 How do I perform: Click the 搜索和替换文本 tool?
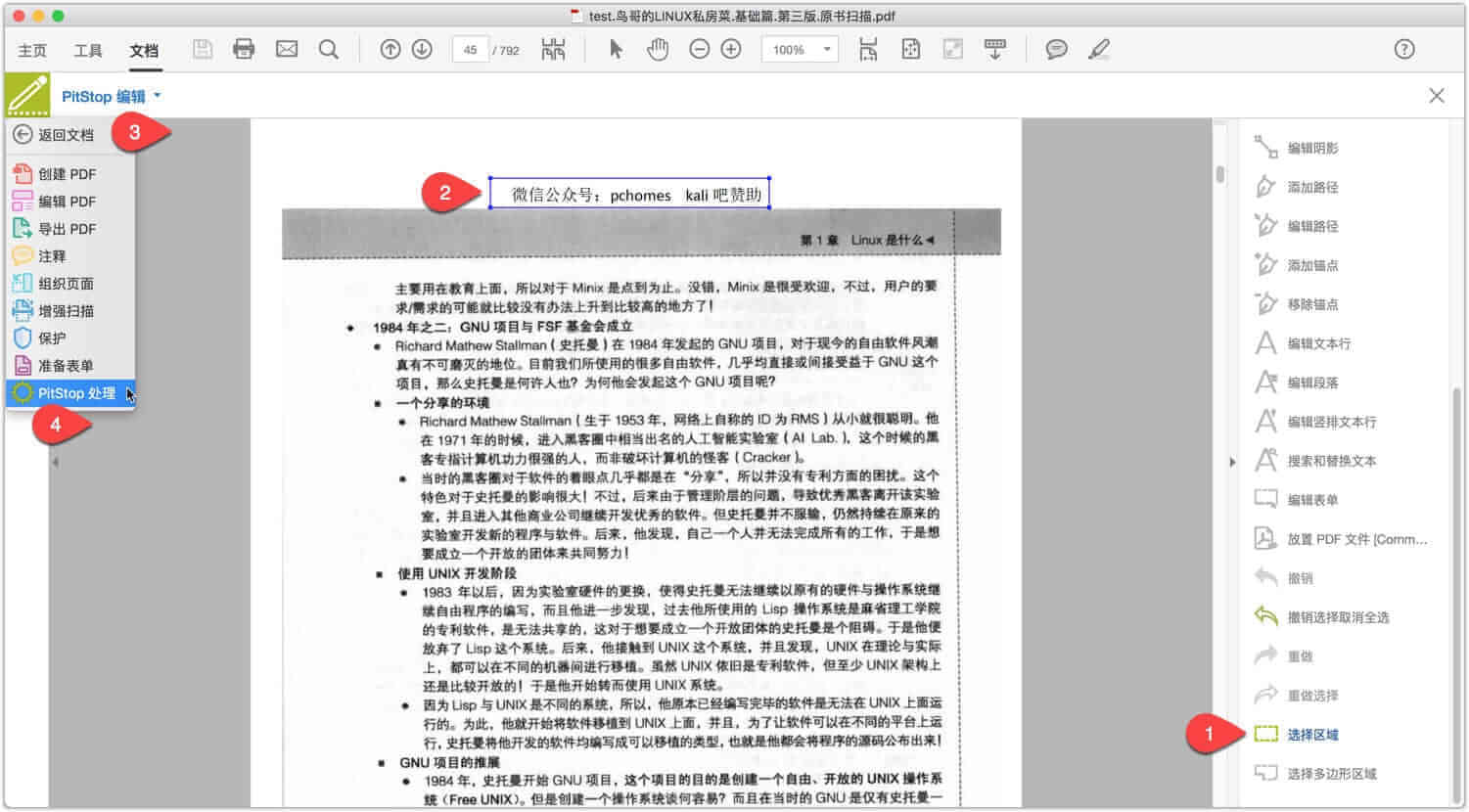pyautogui.click(x=1315, y=461)
